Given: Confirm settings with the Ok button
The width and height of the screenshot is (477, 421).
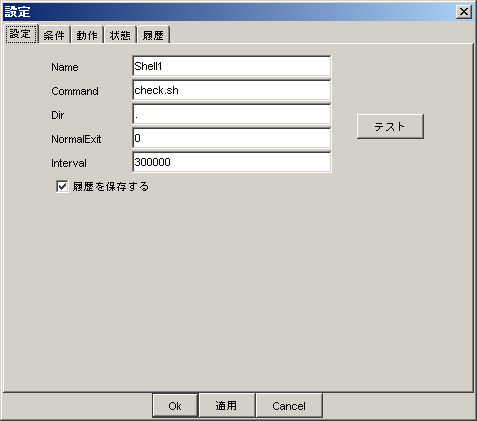Looking at the screenshot, I should pyautogui.click(x=175, y=406).
